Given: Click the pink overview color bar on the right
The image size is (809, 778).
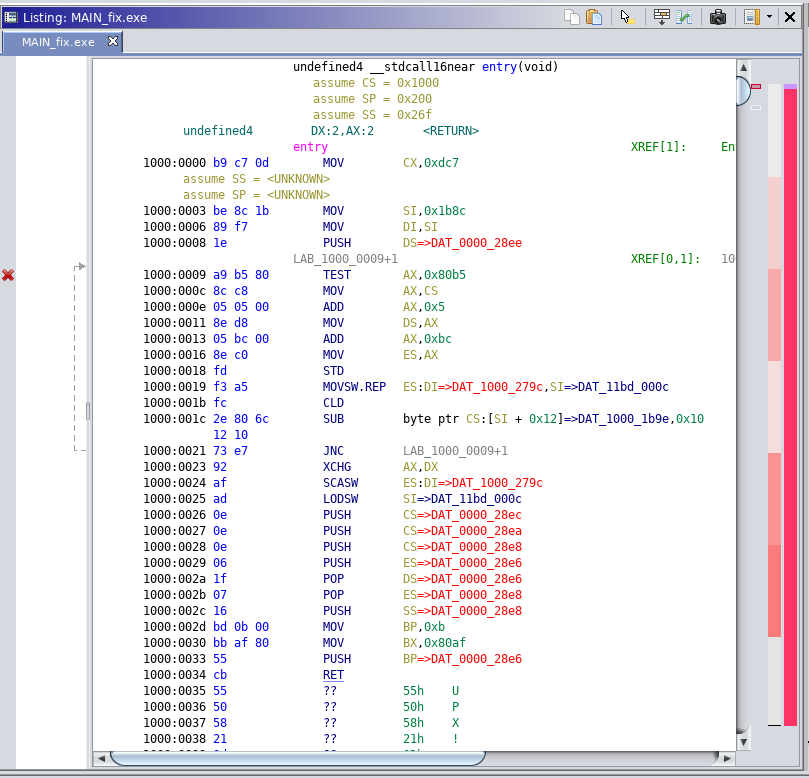Looking at the screenshot, I should point(790,400).
